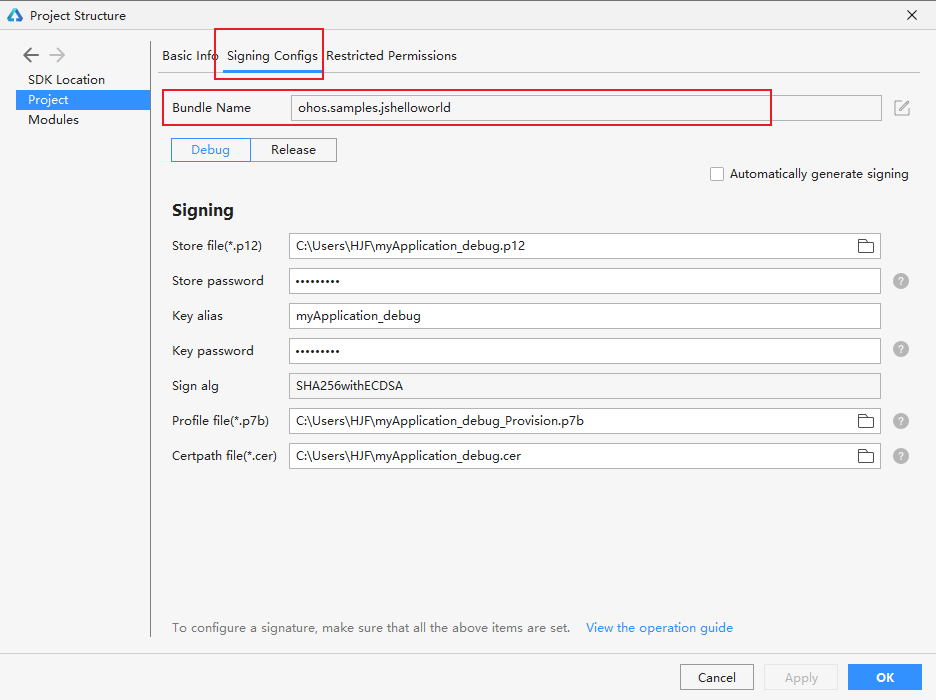
Task: Browse for Certpath file using folder icon
Action: 866,456
